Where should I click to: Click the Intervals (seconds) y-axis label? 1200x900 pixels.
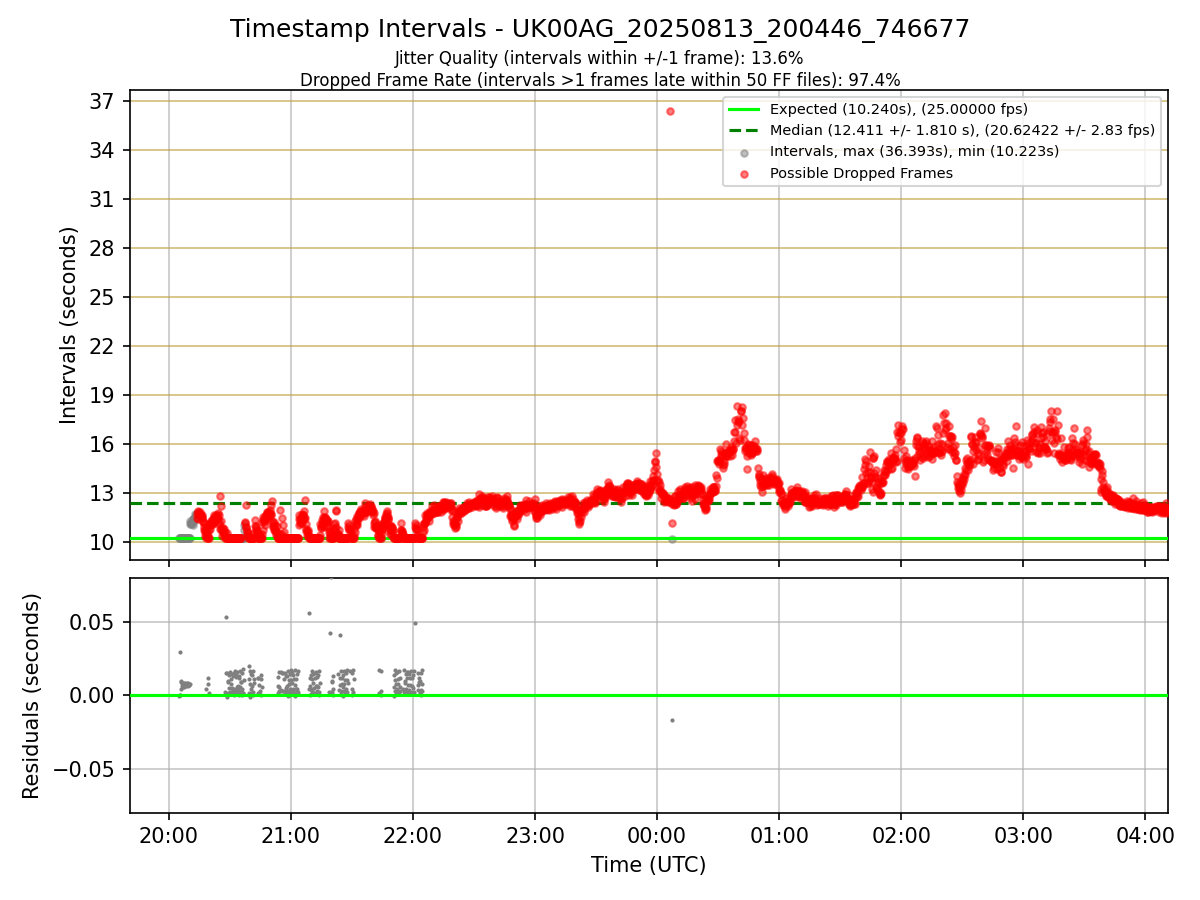pyautogui.click(x=68, y=325)
